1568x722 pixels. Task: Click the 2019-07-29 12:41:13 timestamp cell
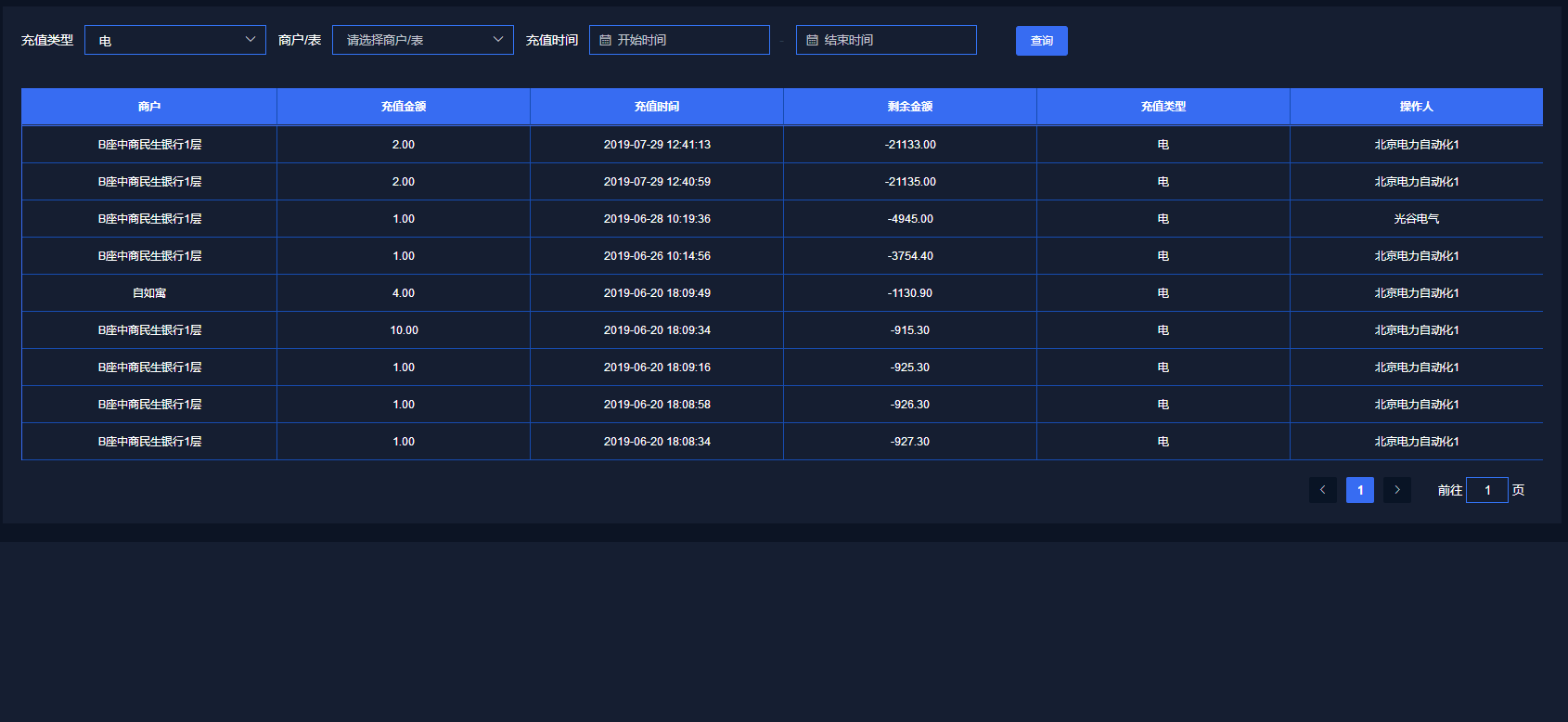pyautogui.click(x=657, y=145)
